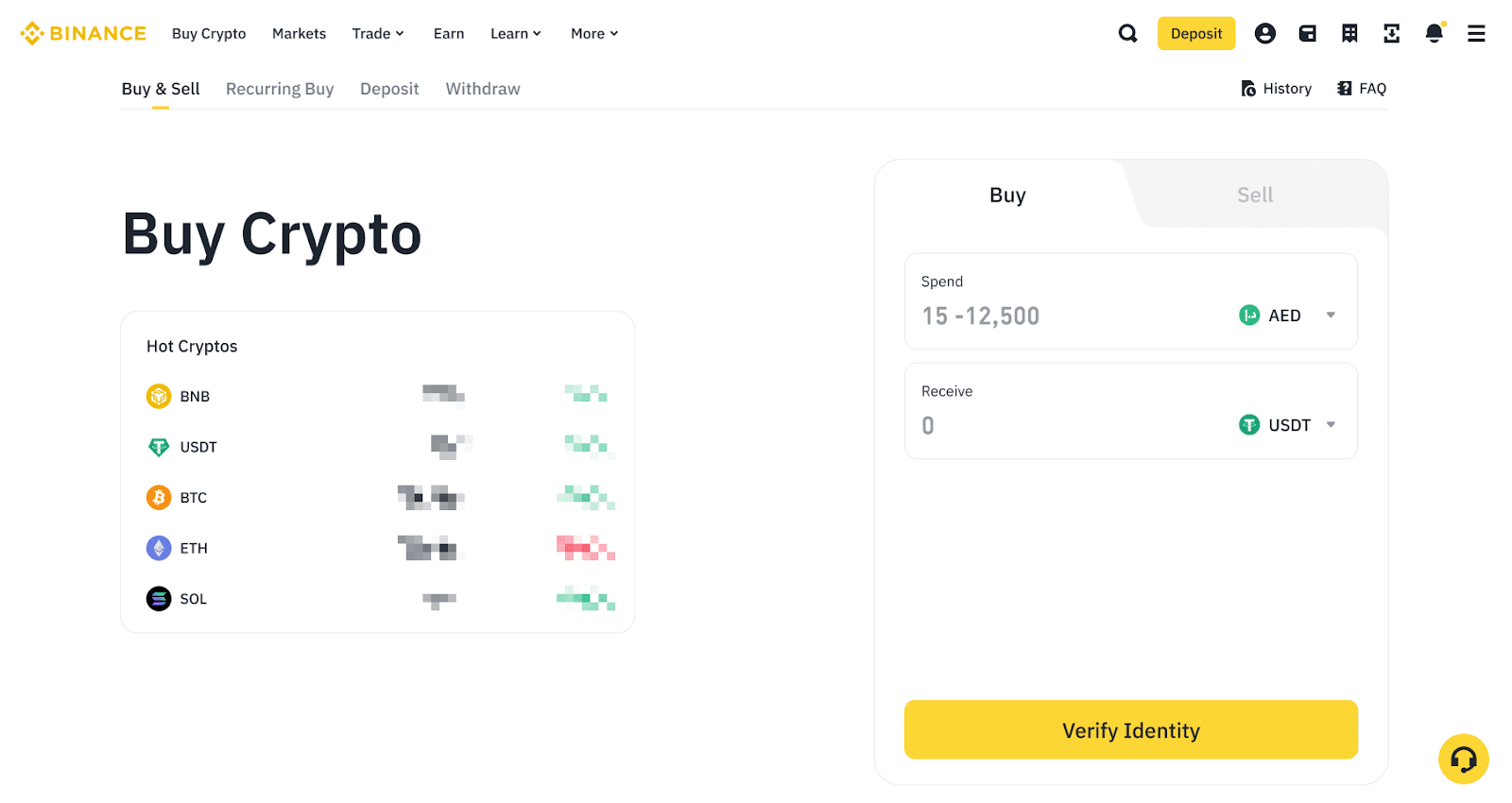This screenshot has height=803, width=1512.
Task: Click the Binance logo
Action: click(x=83, y=34)
